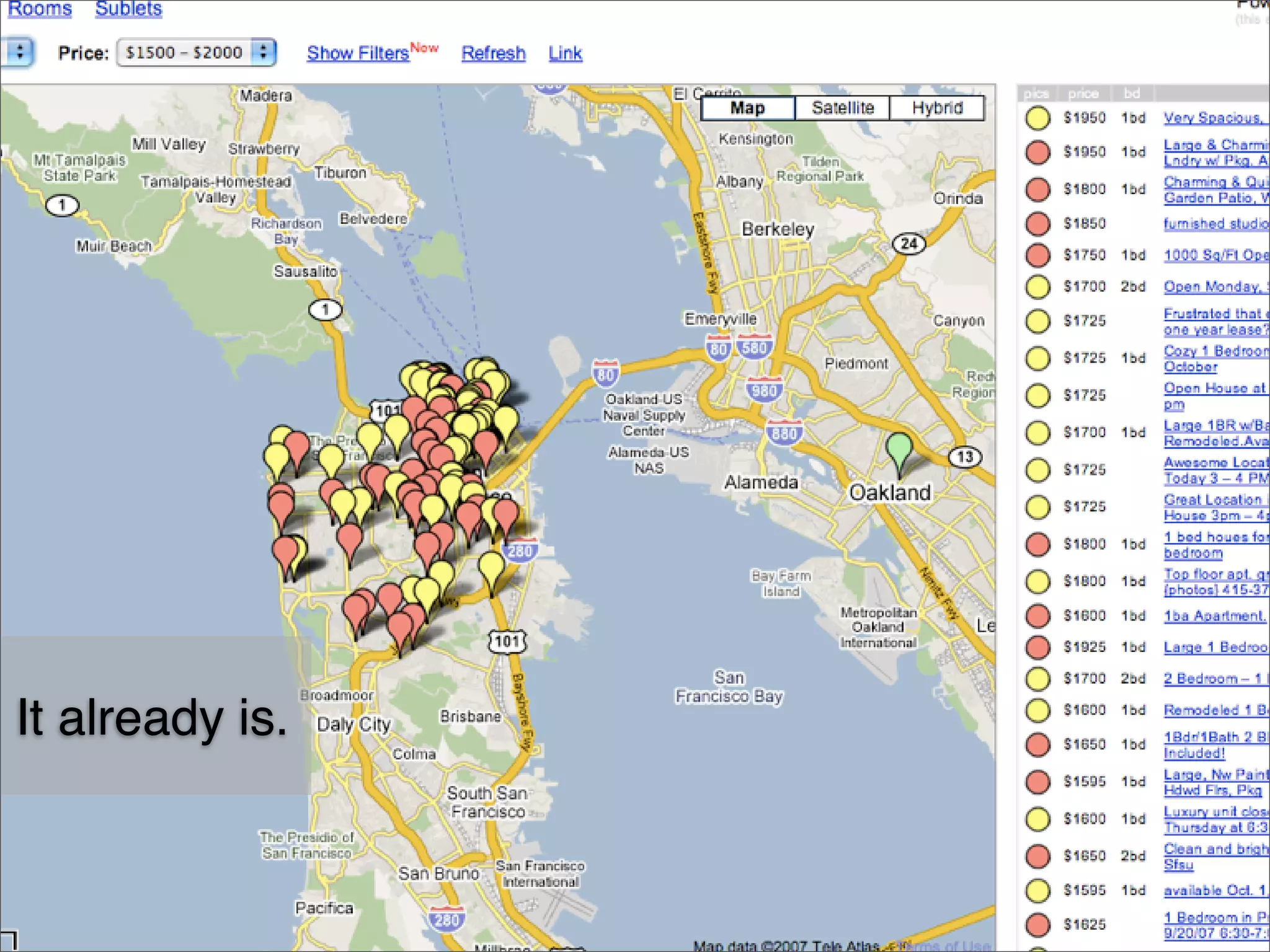This screenshot has height=952, width=1270.
Task: Click the price column header in listings
Action: click(x=1083, y=94)
